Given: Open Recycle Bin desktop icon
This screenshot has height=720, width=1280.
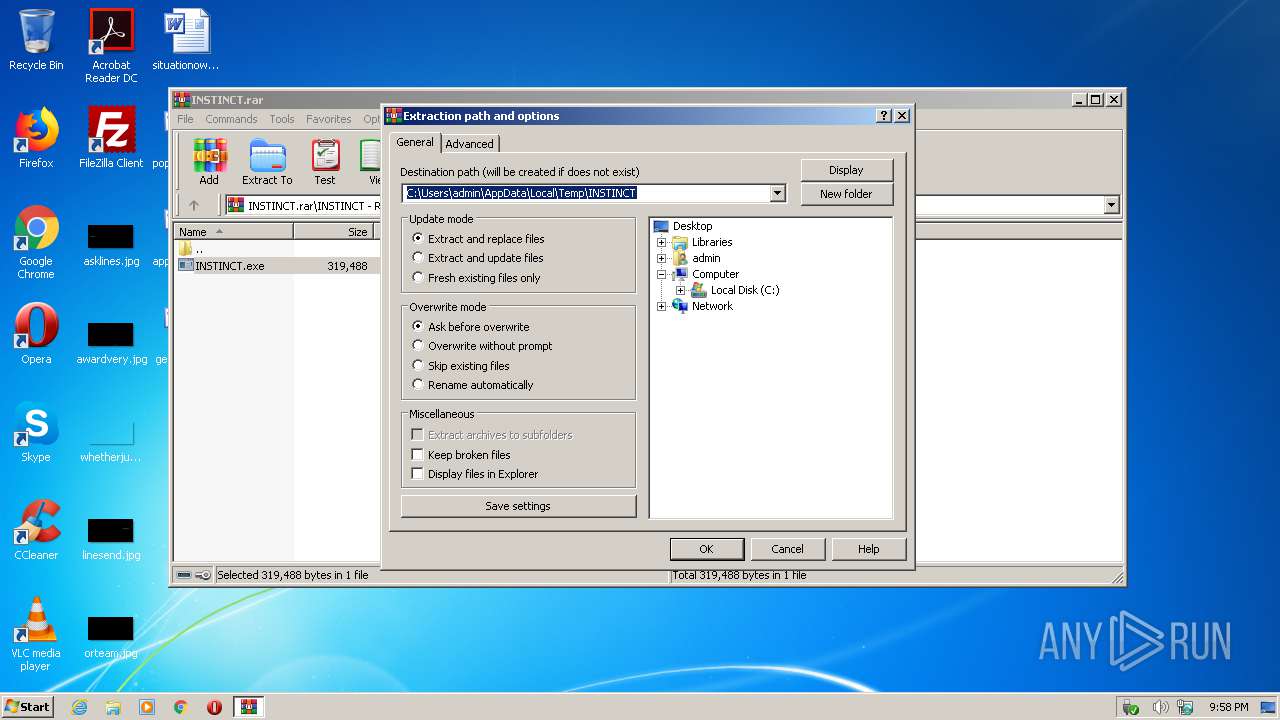Looking at the screenshot, I should pos(36,40).
